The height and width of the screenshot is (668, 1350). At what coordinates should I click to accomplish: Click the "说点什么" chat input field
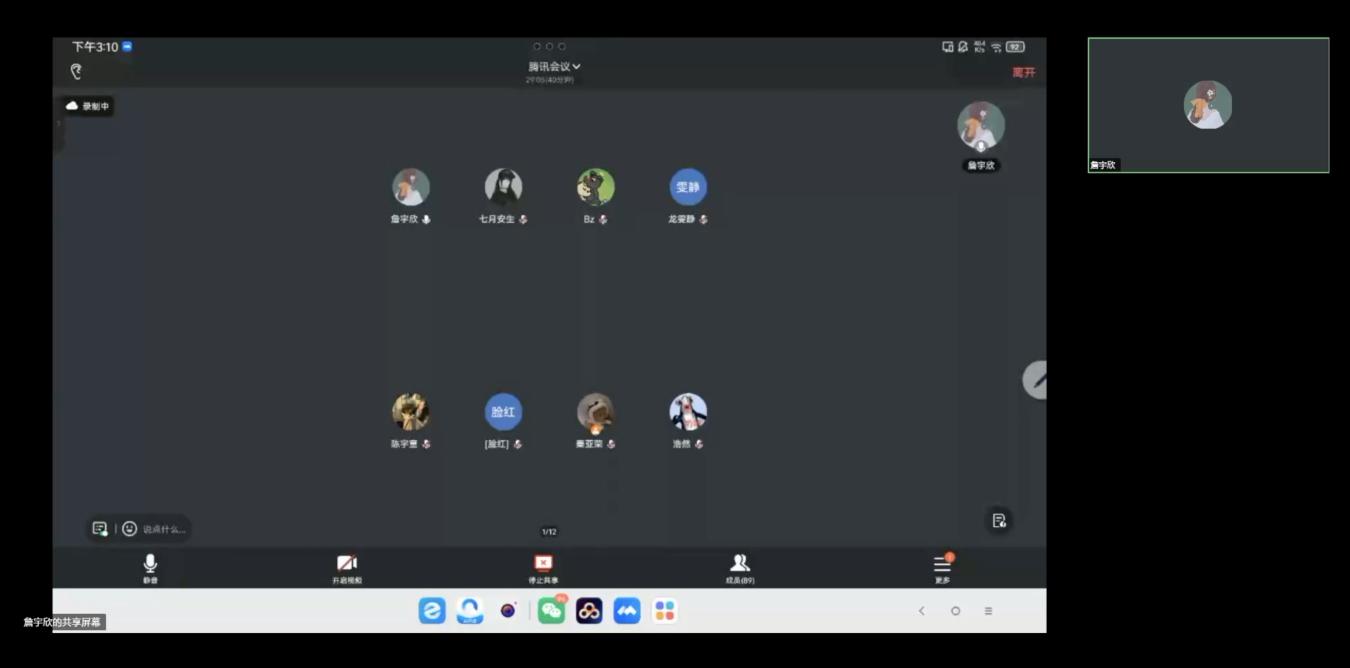pyautogui.click(x=164, y=529)
